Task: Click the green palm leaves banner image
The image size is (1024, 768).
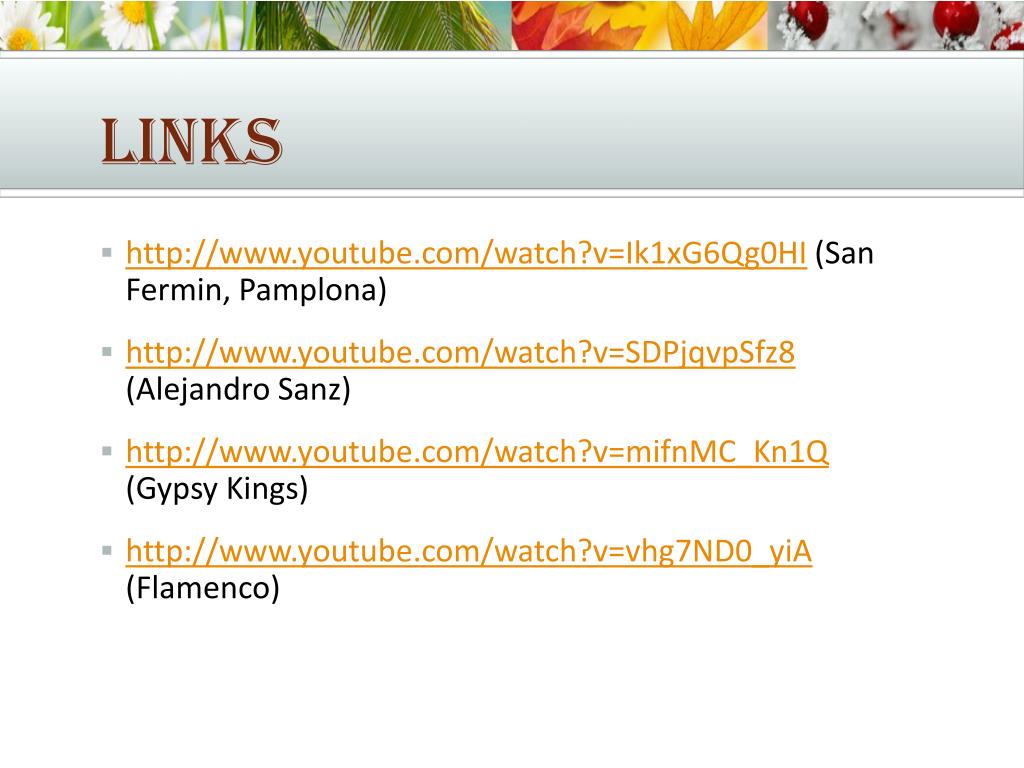Action: coord(384,25)
